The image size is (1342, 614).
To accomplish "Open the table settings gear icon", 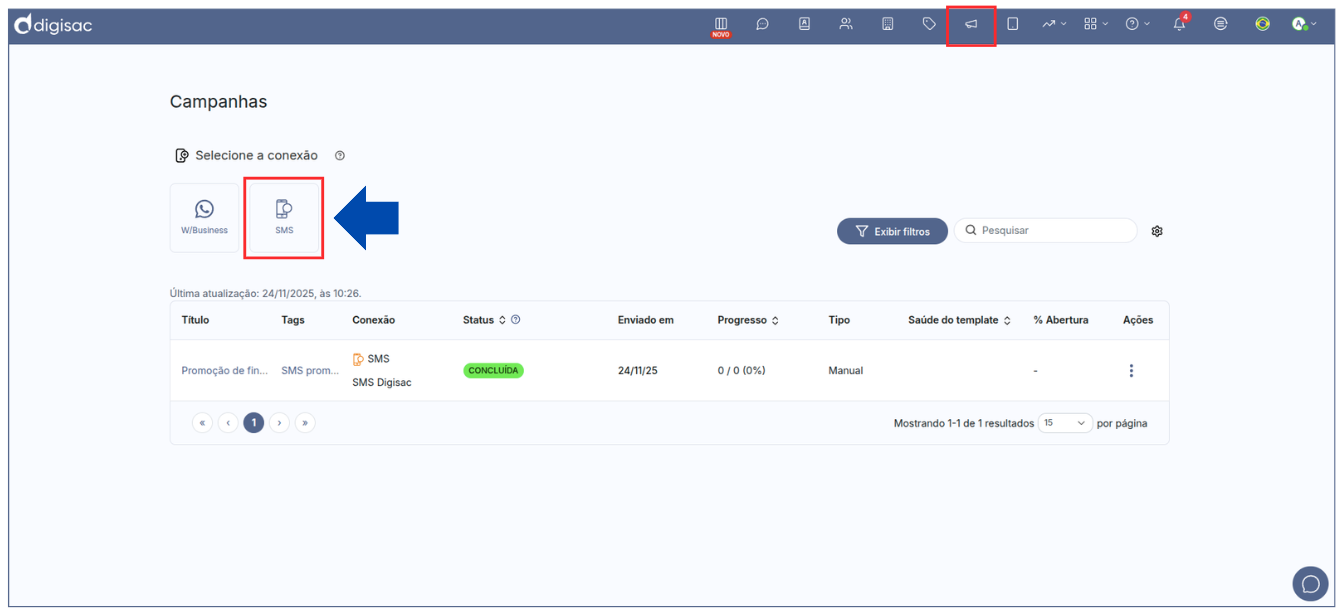I will pos(1157,231).
